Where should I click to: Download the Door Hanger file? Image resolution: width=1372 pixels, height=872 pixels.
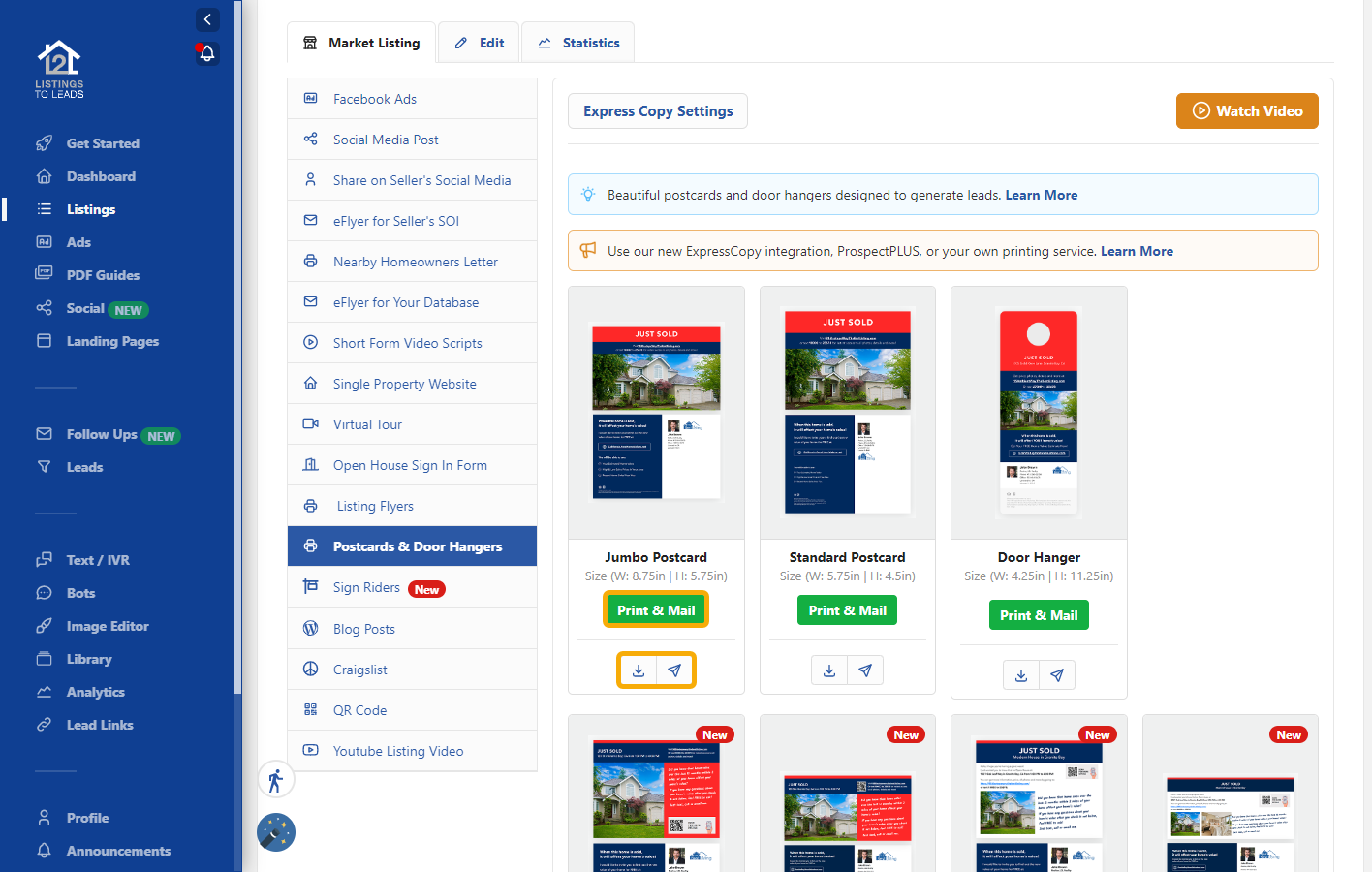[1021, 675]
